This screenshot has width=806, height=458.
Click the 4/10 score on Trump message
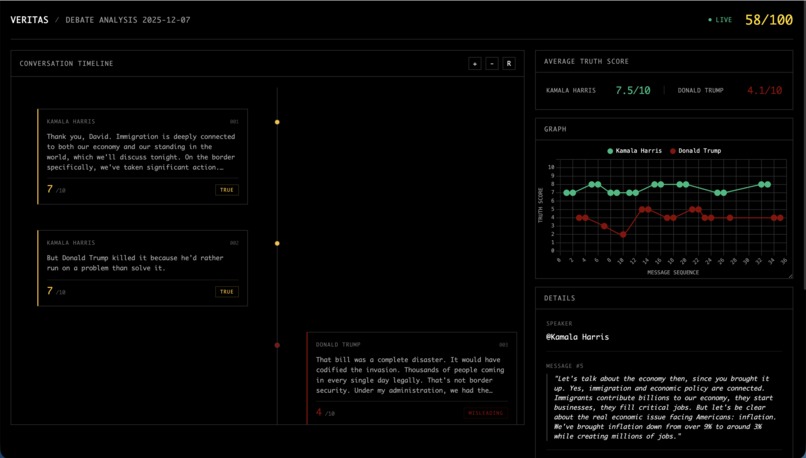325,412
